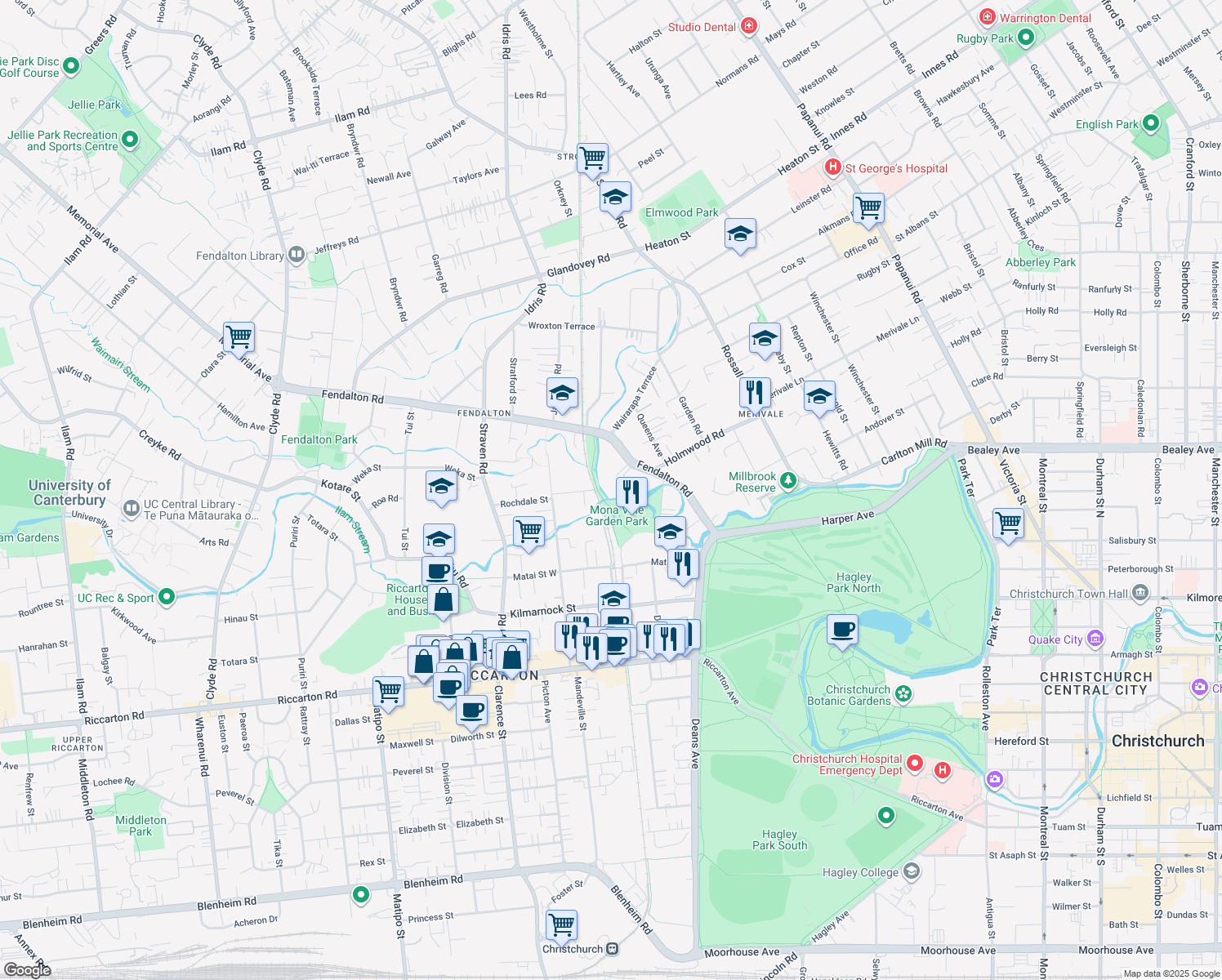Click the graduation cap icon on Fendalton Rd
This screenshot has height=980, width=1222.
[562, 394]
